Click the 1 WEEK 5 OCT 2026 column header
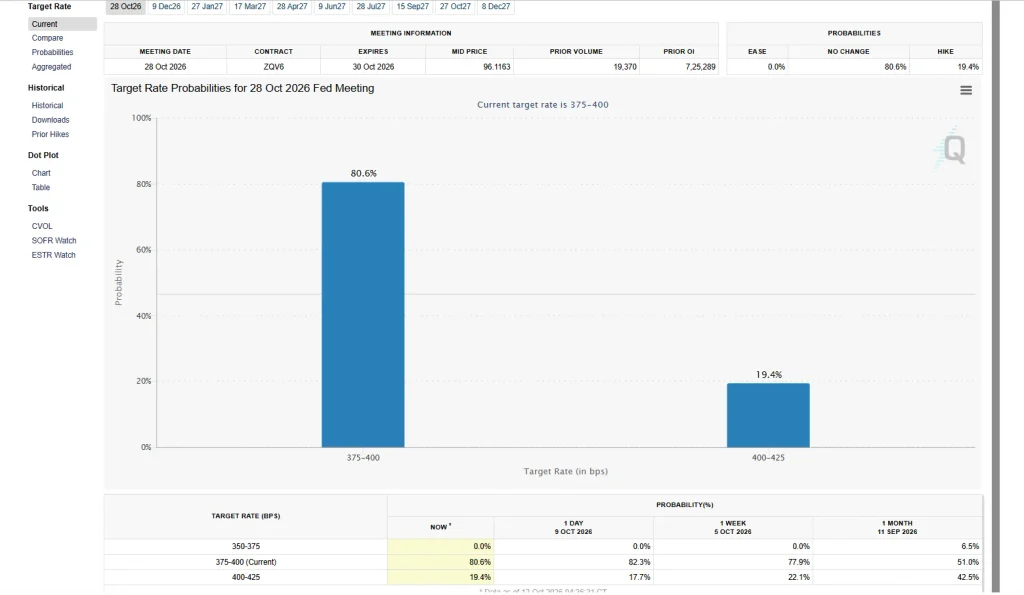 pos(733,528)
